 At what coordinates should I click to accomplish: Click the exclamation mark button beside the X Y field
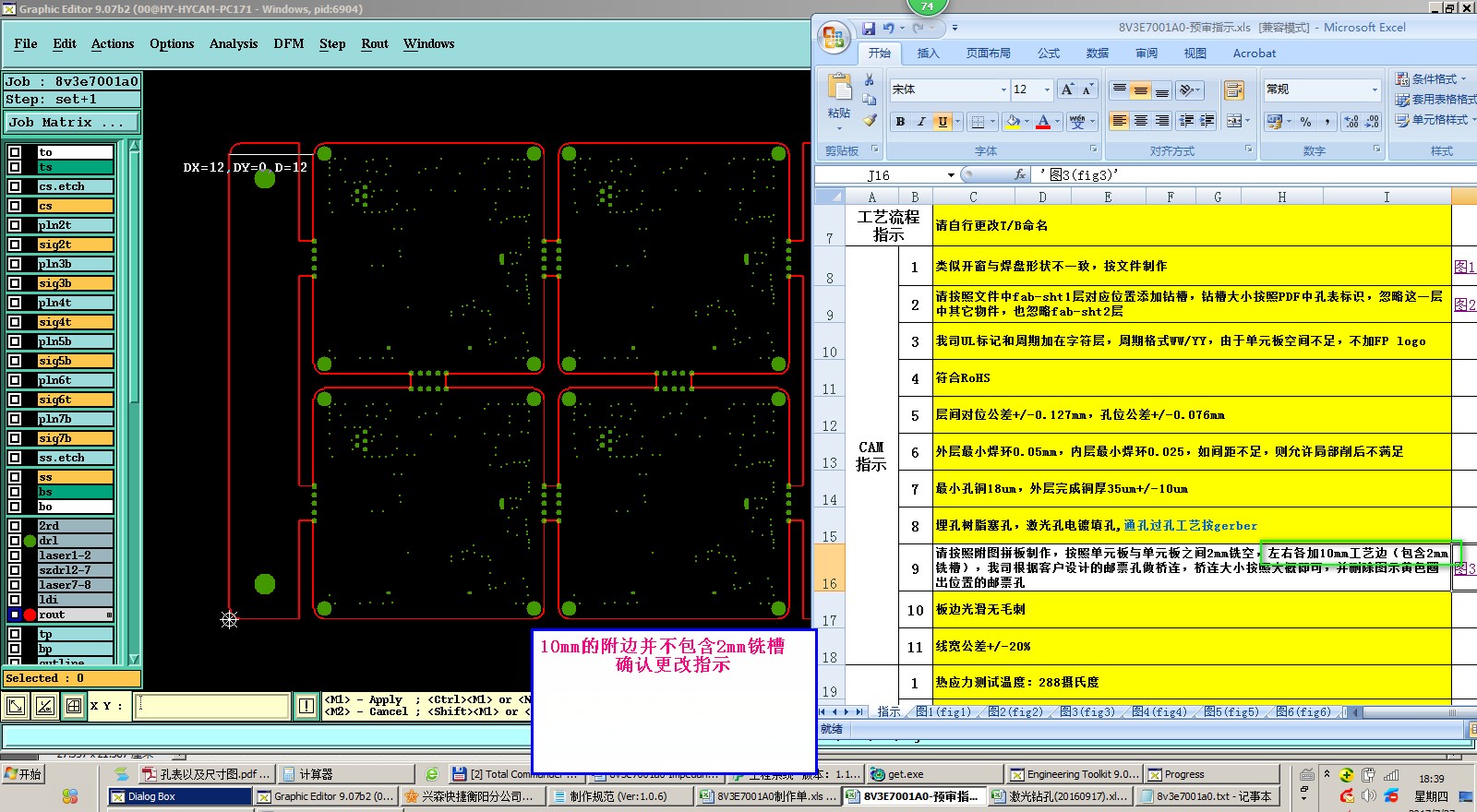point(306,706)
